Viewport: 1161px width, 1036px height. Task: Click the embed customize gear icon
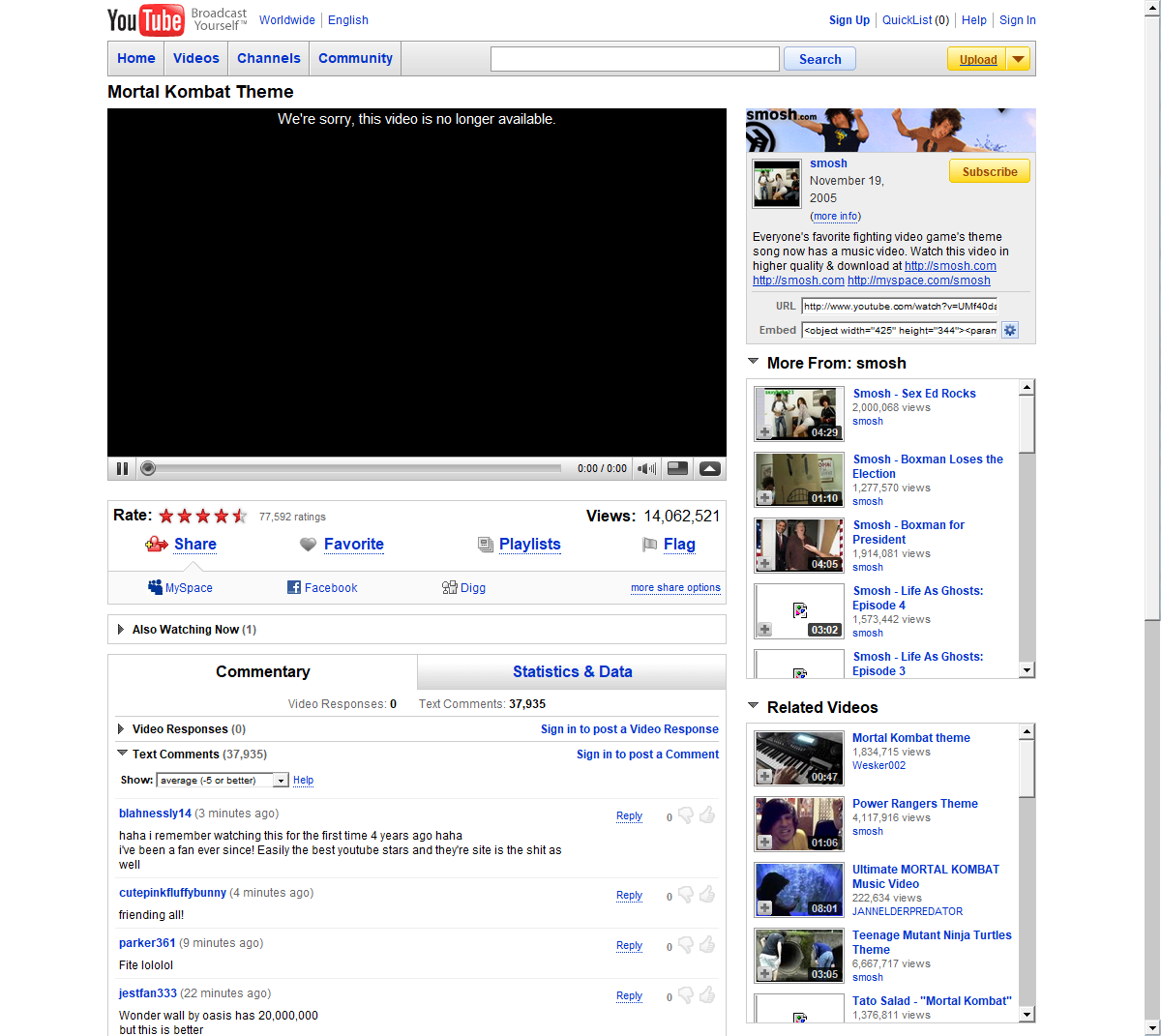click(x=1010, y=331)
